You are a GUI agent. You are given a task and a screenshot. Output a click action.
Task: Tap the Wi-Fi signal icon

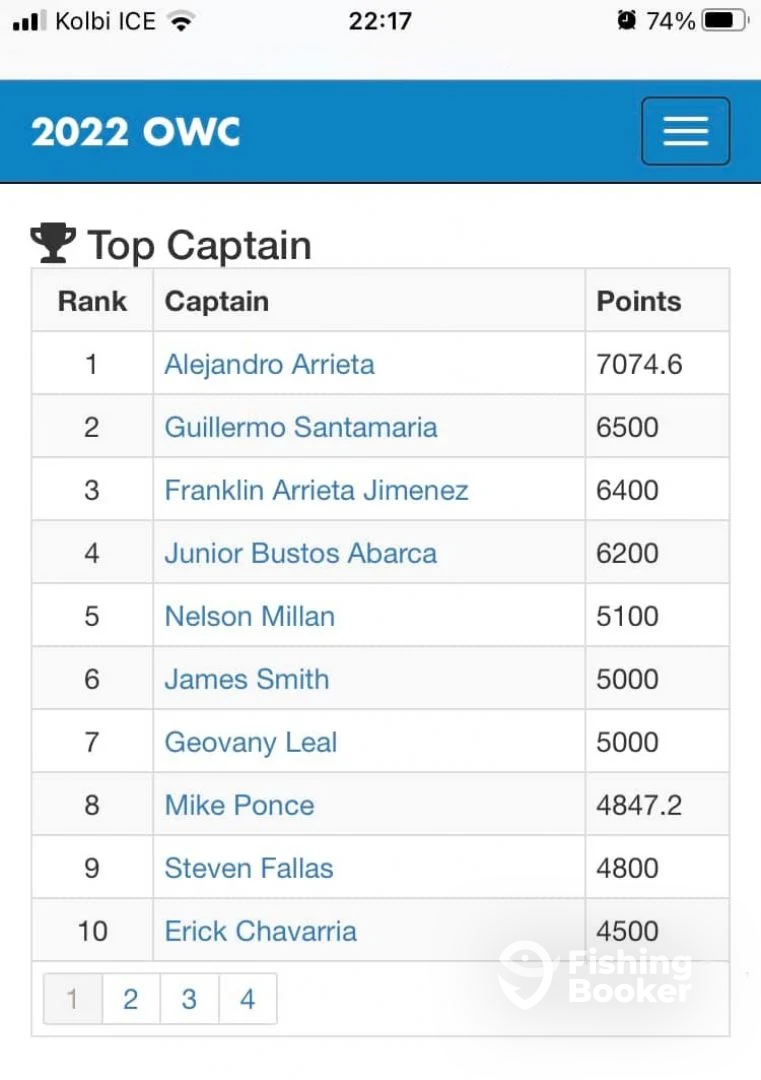(182, 21)
